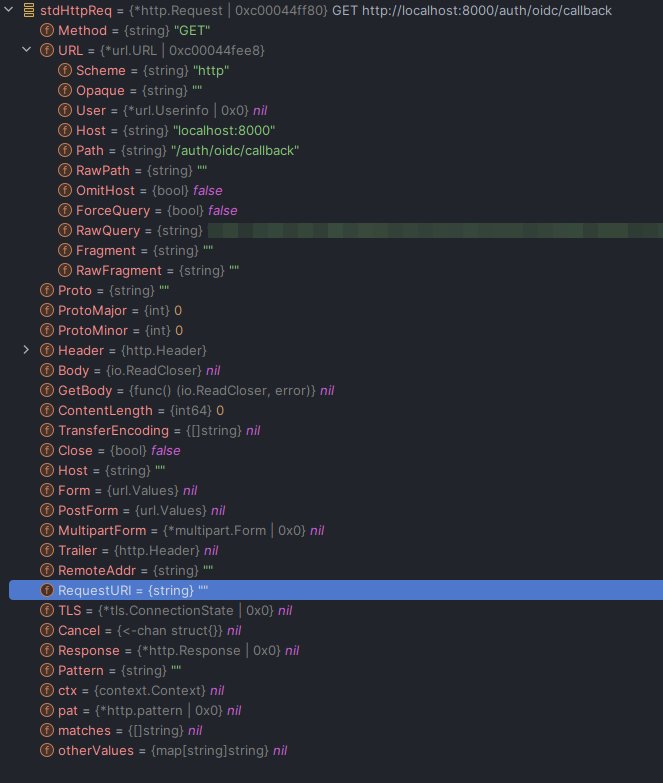Screen dimensions: 663x783
Task: Select the OmitHost bool false row
Action: click(149, 190)
